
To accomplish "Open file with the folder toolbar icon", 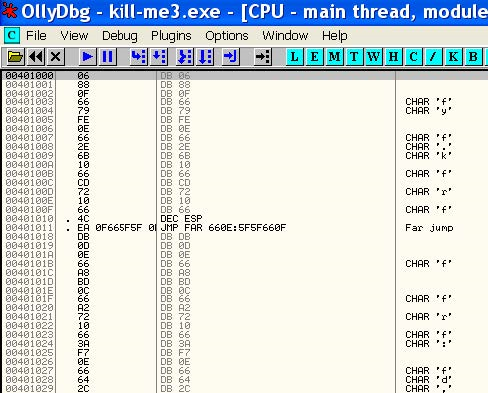I will pyautogui.click(x=15, y=57).
